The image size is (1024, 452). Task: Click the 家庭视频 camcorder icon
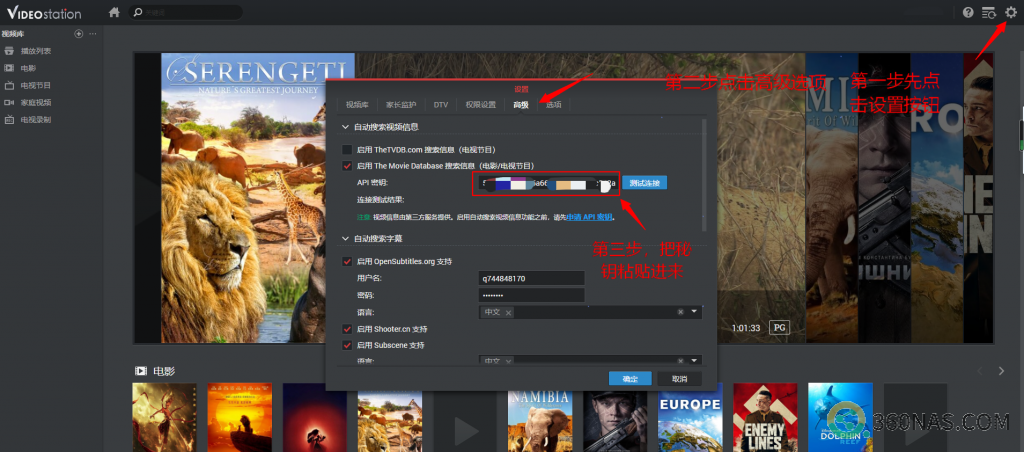pyautogui.click(x=9, y=103)
